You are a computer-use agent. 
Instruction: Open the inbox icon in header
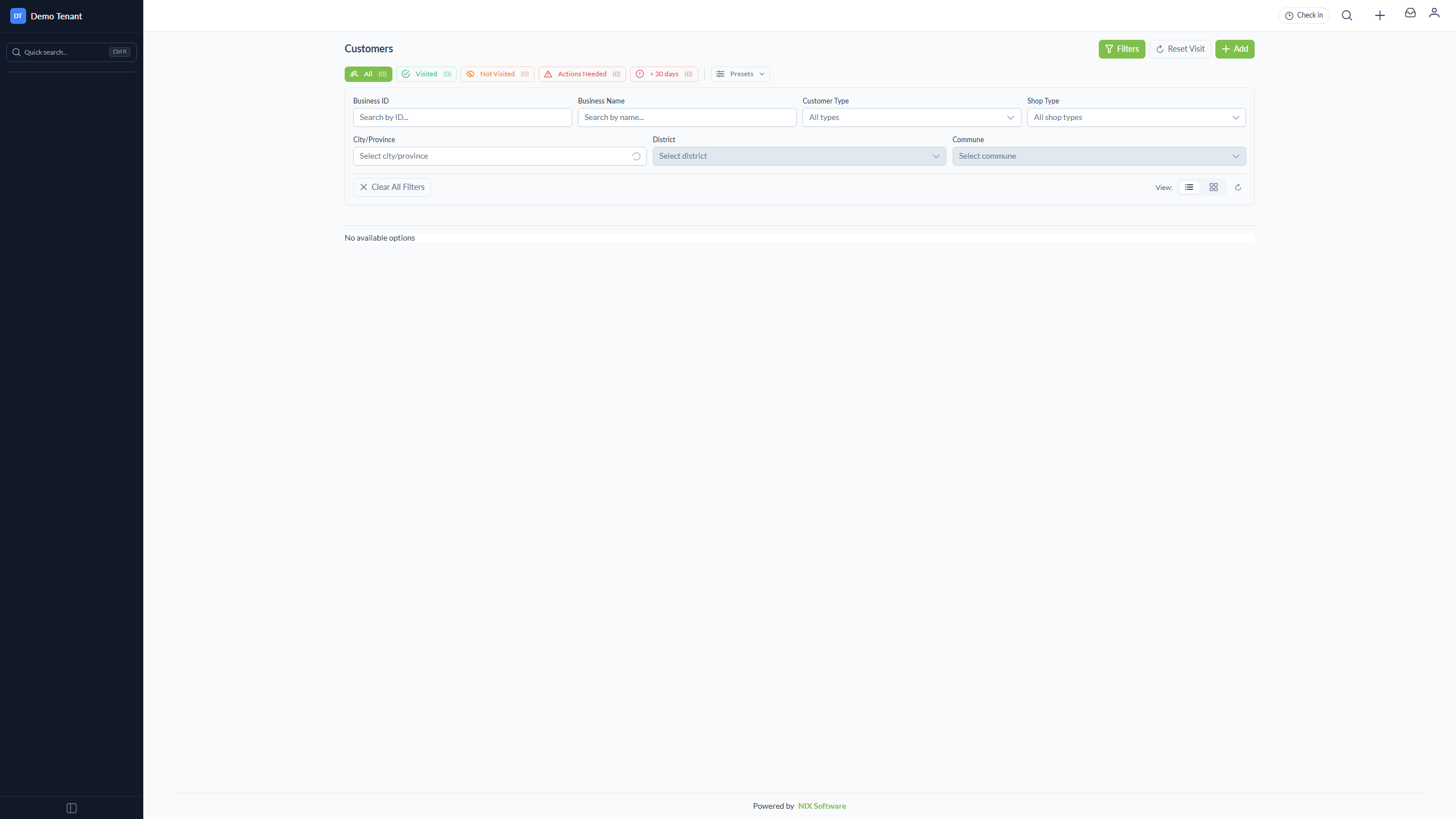1410,13
